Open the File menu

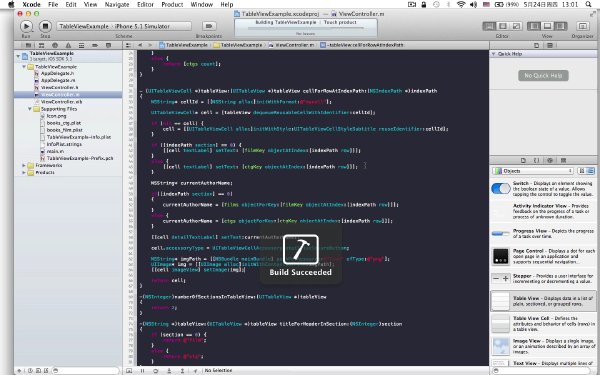click(x=53, y=5)
